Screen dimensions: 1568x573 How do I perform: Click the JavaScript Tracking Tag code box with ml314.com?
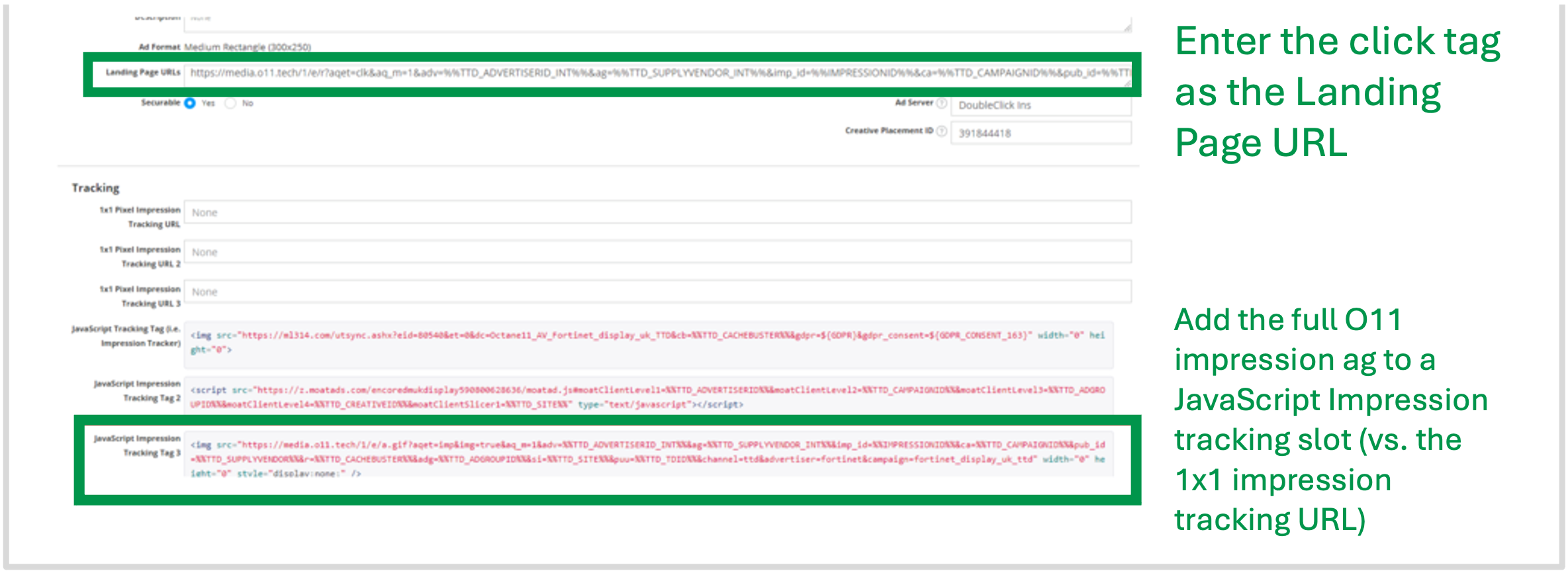click(649, 345)
